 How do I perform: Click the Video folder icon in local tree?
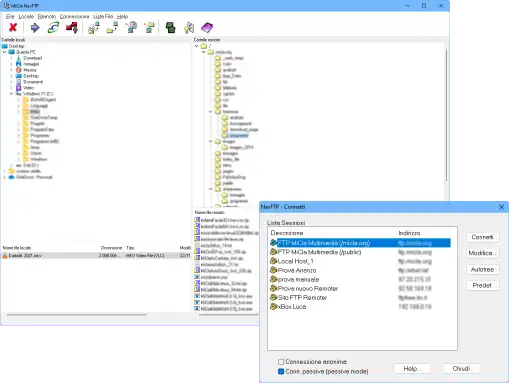point(19,88)
